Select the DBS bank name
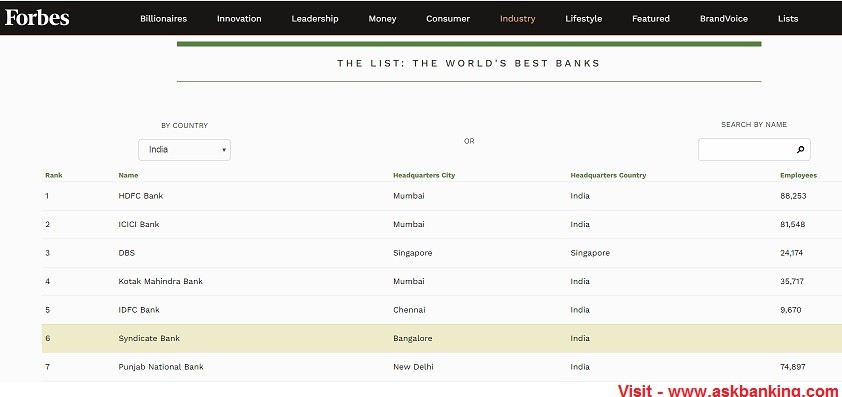Viewport: 842px width, 397px height. coord(126,253)
